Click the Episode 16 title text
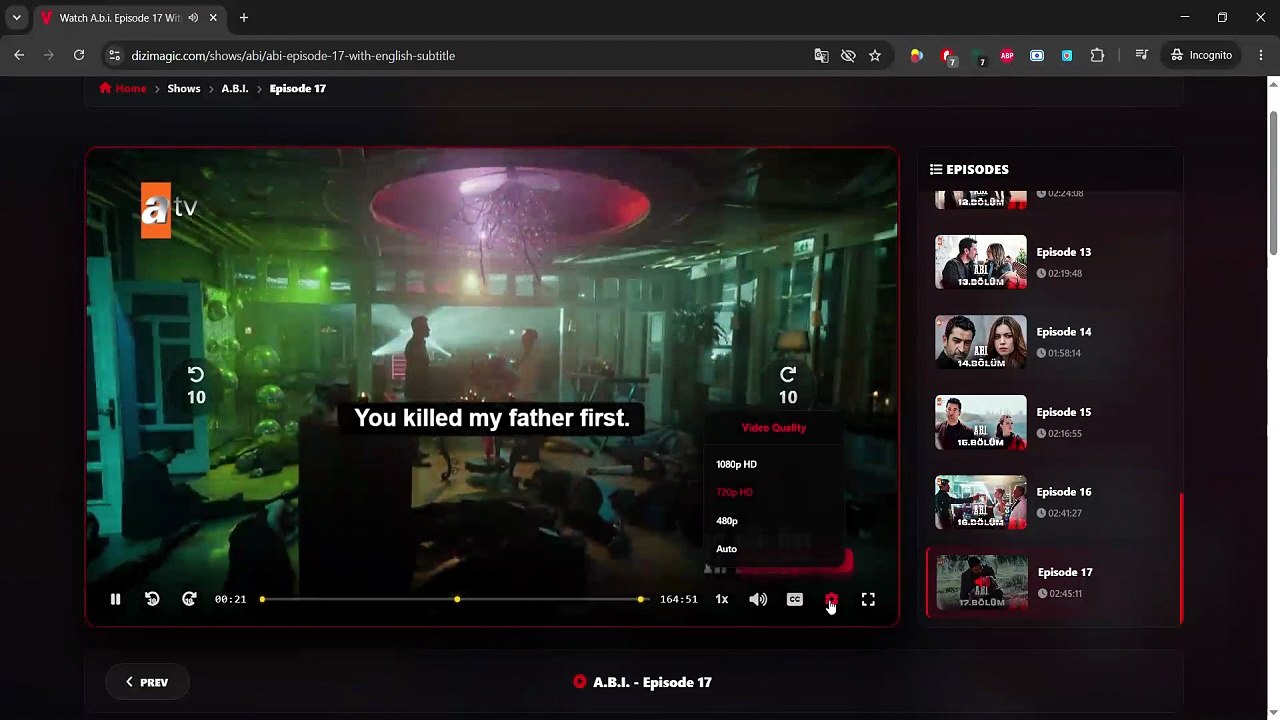Screen dimensions: 1280x720 (x=1064, y=492)
